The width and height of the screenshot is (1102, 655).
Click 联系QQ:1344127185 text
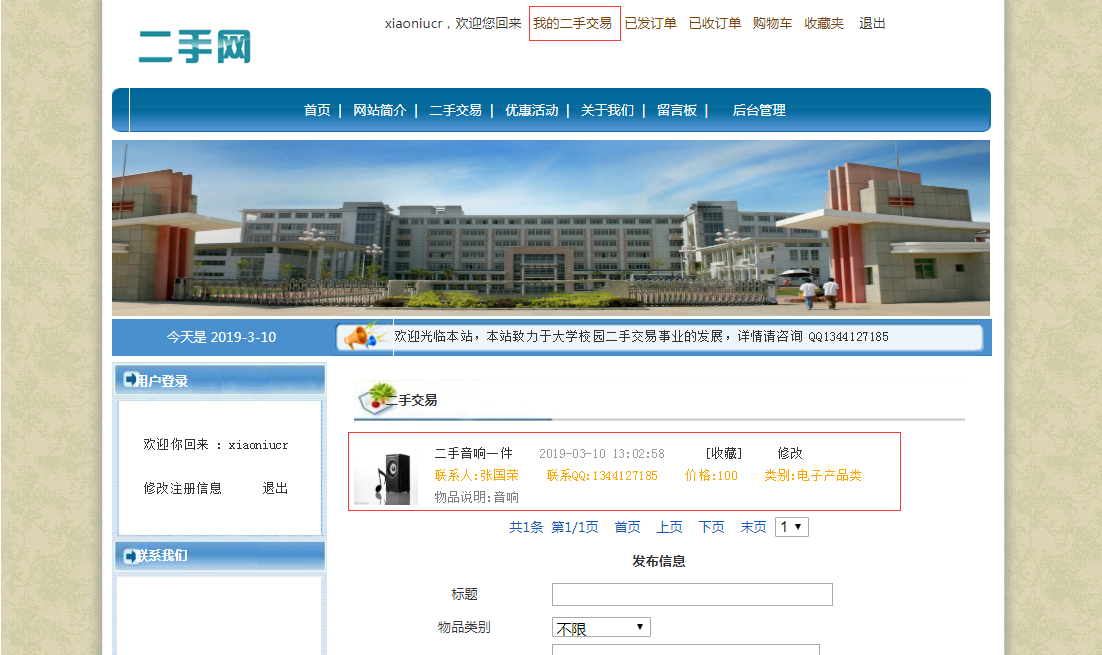click(x=602, y=476)
